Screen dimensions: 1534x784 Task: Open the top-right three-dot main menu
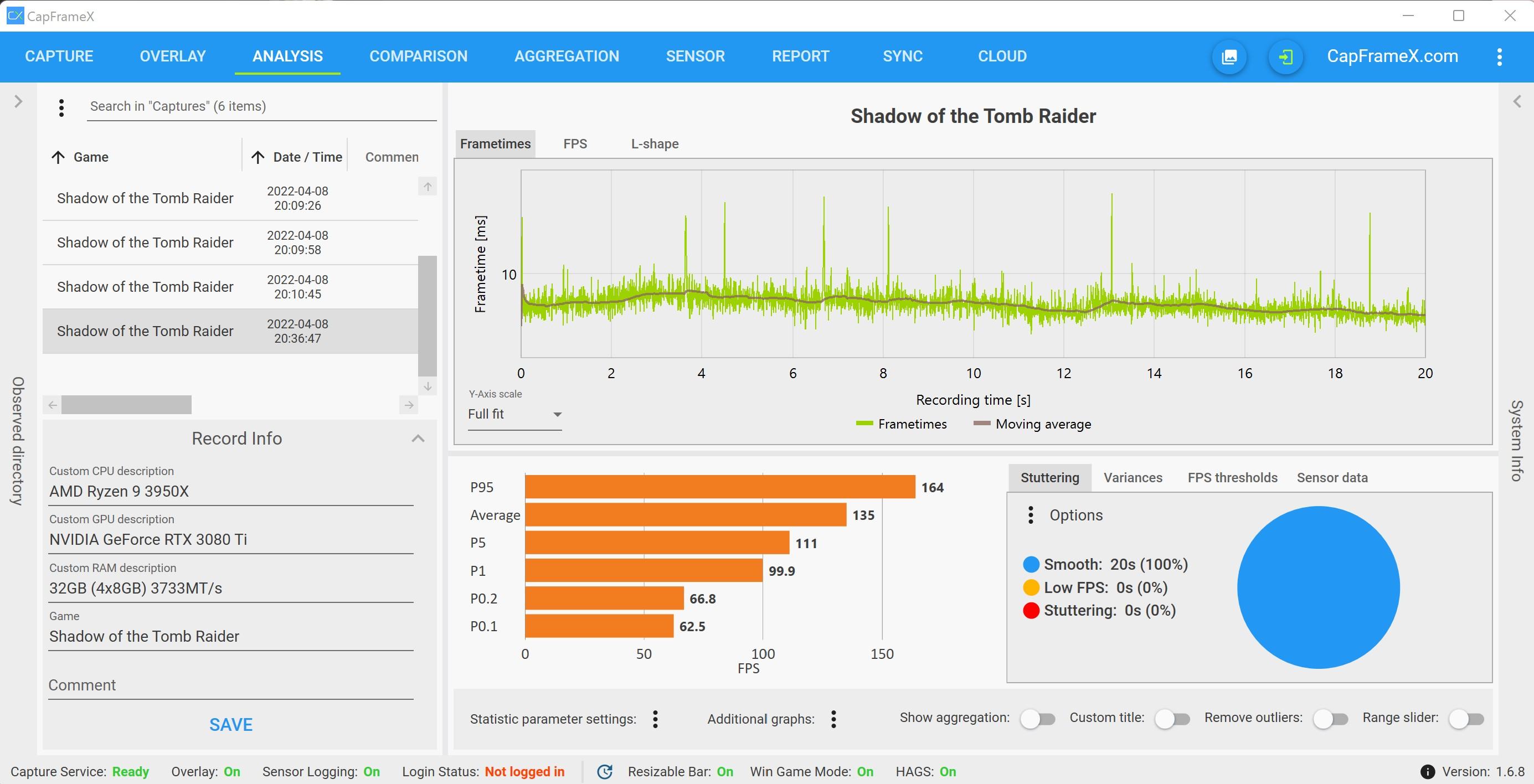pyautogui.click(x=1500, y=57)
